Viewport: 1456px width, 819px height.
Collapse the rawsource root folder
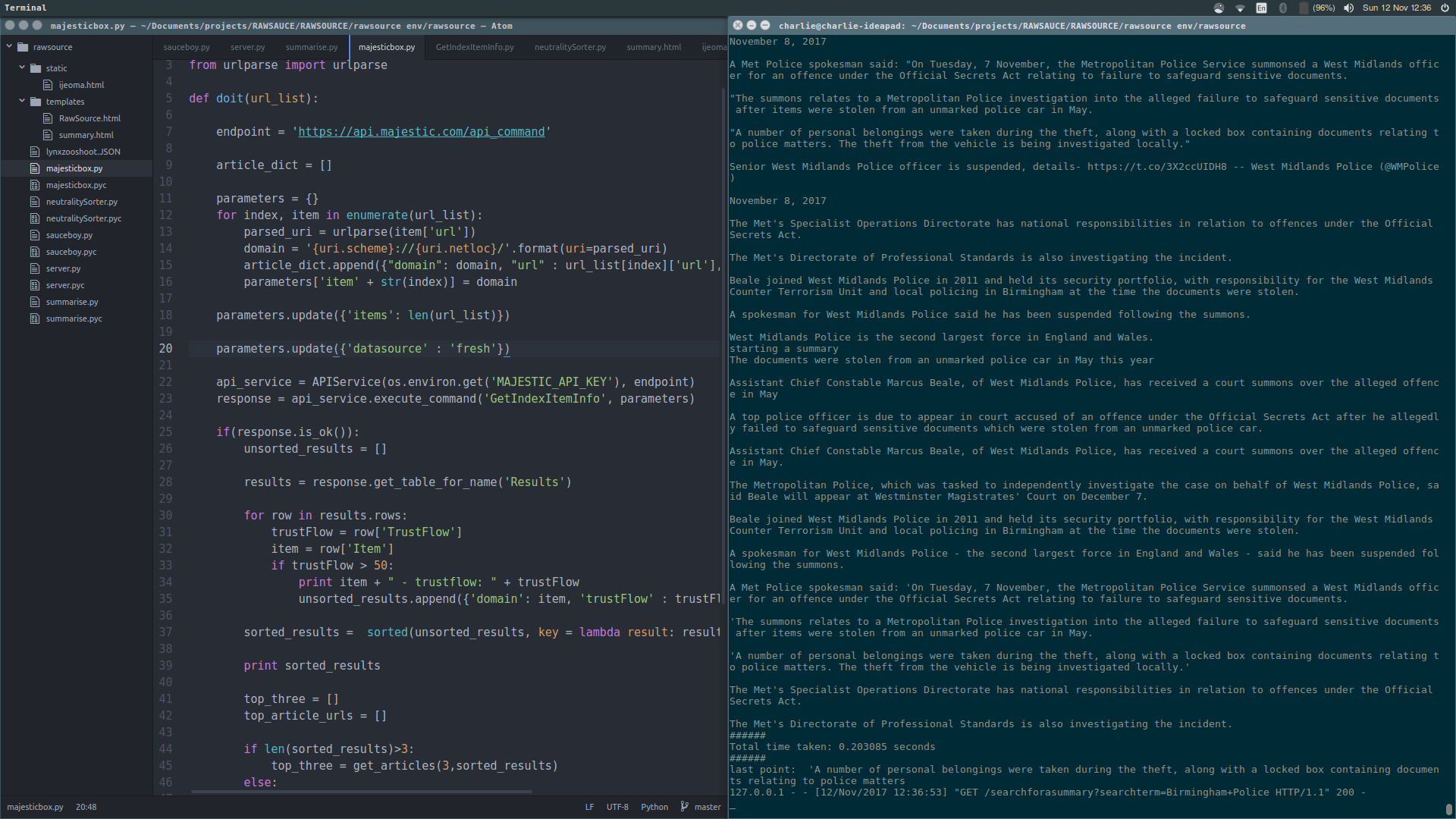(9, 46)
